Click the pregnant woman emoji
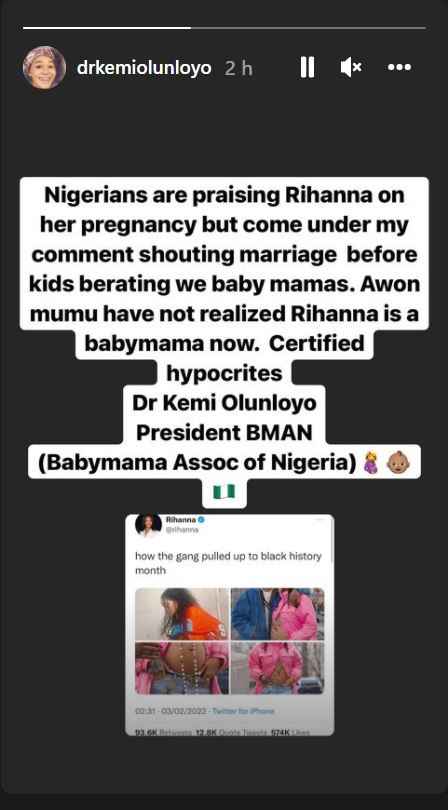 pos(372,462)
